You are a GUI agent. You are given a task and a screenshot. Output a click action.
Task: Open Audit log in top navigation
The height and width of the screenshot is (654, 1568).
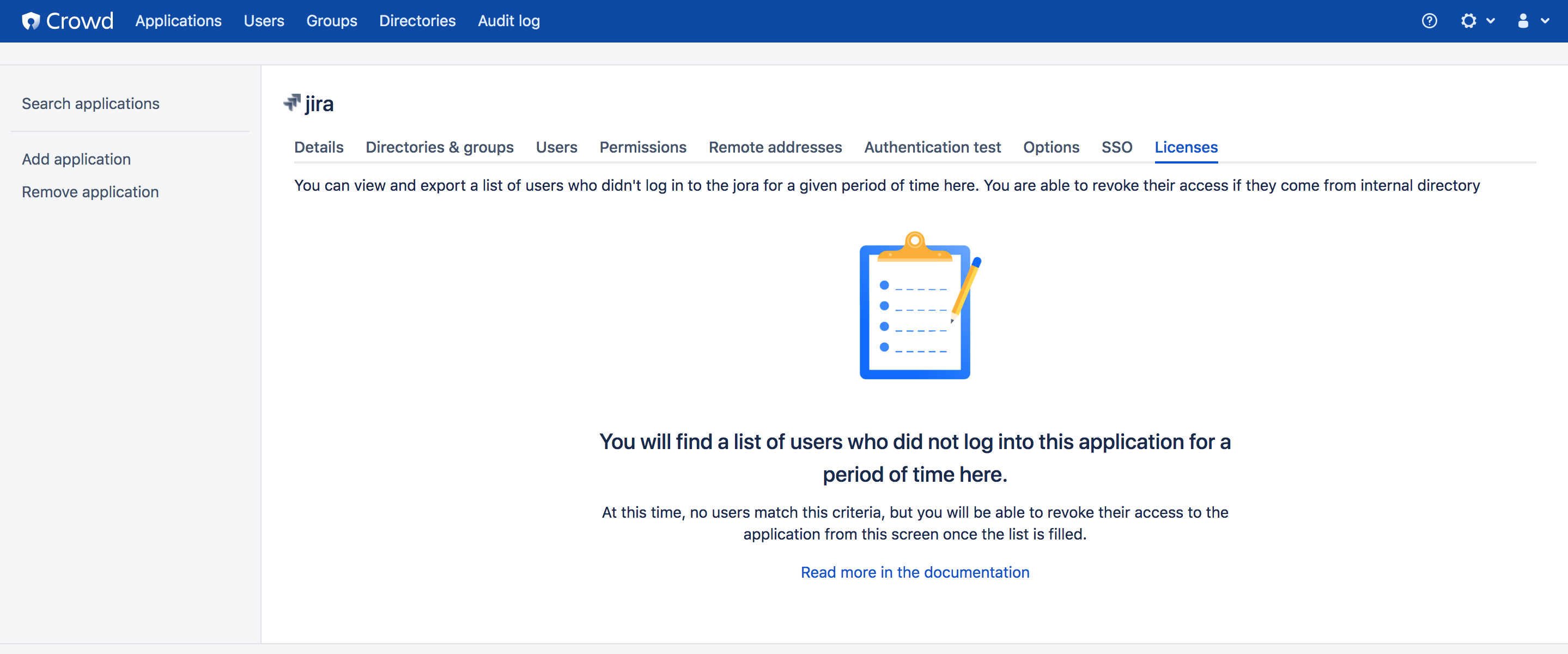(x=509, y=21)
